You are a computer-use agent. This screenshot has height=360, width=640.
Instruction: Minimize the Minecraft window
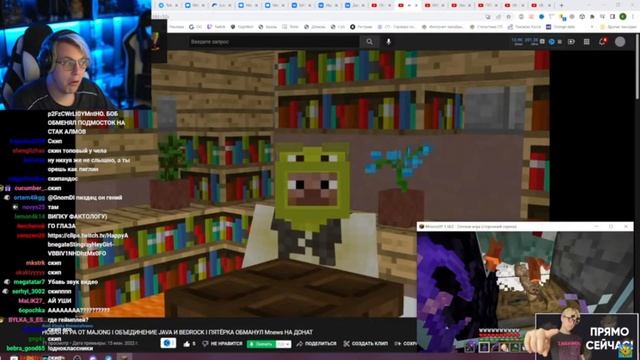(x=596, y=226)
